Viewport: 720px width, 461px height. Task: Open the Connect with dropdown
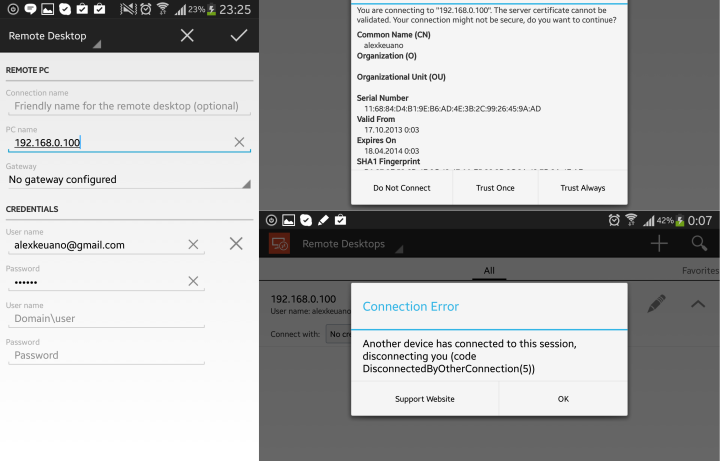pos(338,334)
